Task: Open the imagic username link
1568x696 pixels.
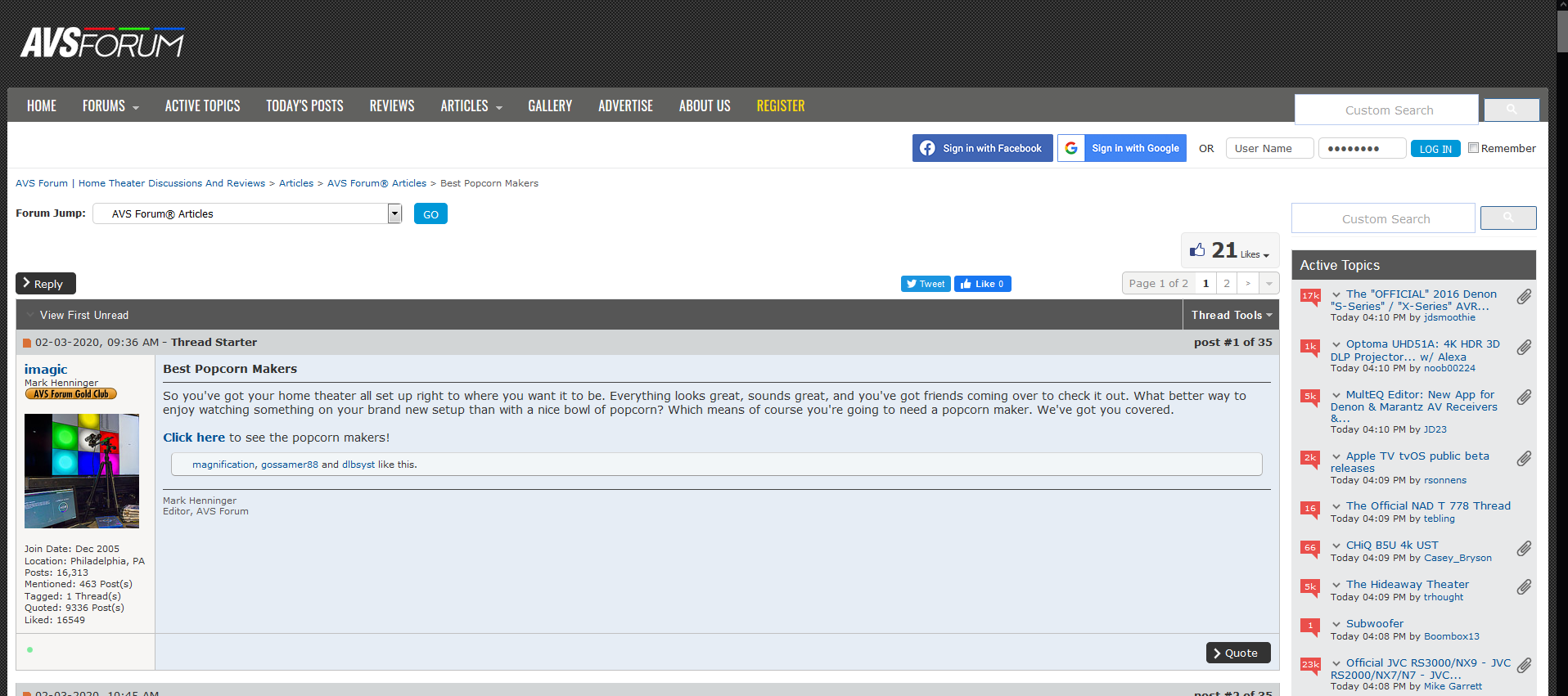Action: [46, 370]
